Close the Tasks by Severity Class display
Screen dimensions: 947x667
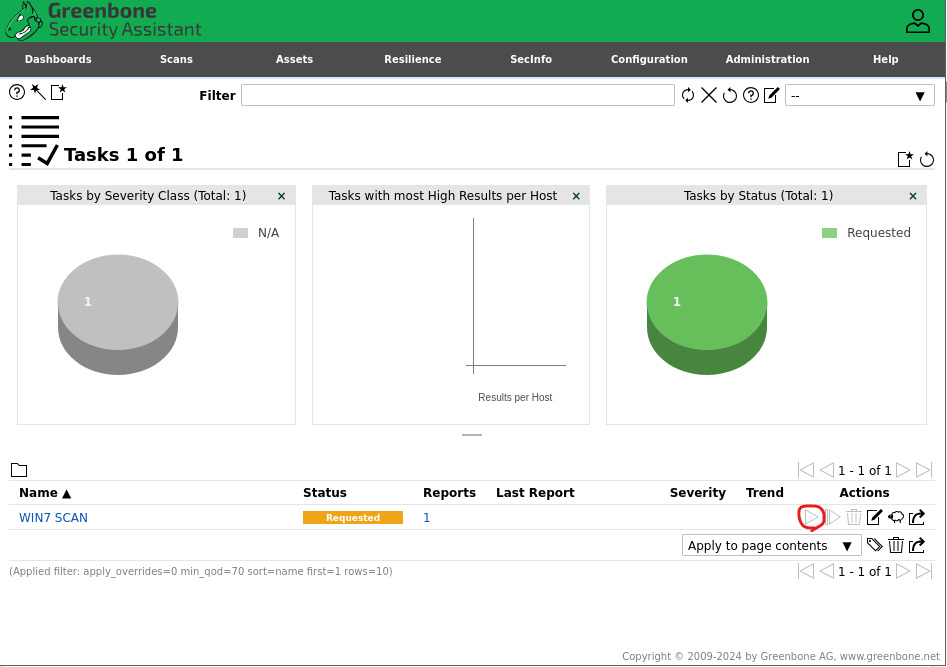coord(281,196)
